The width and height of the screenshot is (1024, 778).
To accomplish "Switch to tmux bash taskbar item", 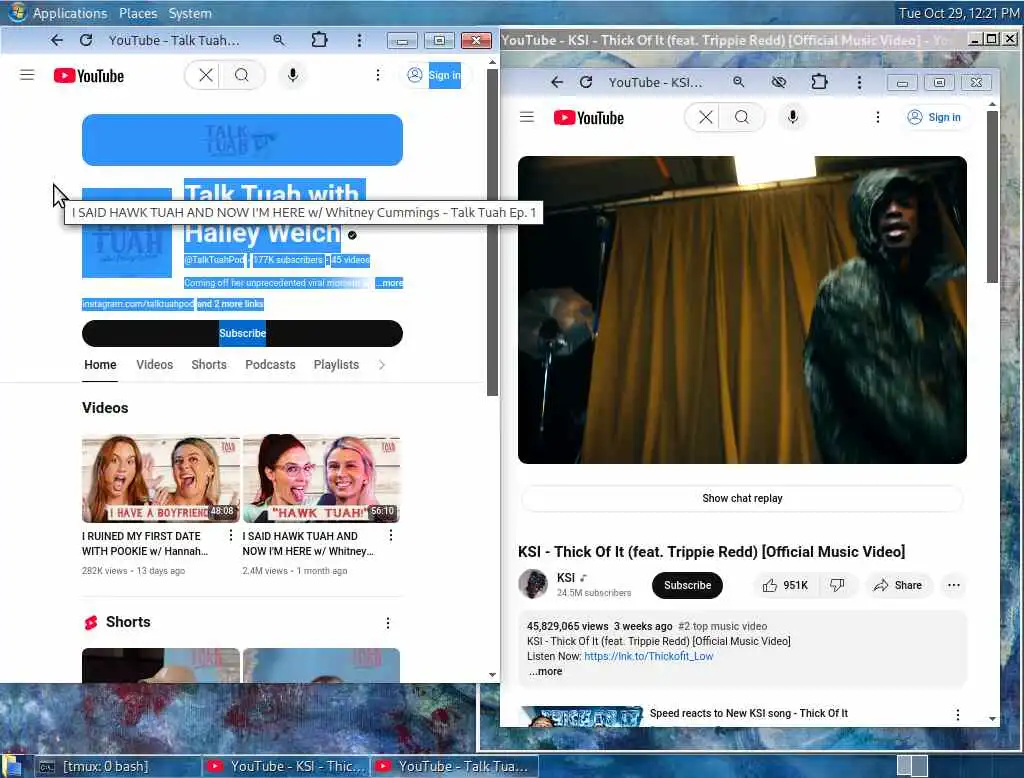I will pos(116,766).
